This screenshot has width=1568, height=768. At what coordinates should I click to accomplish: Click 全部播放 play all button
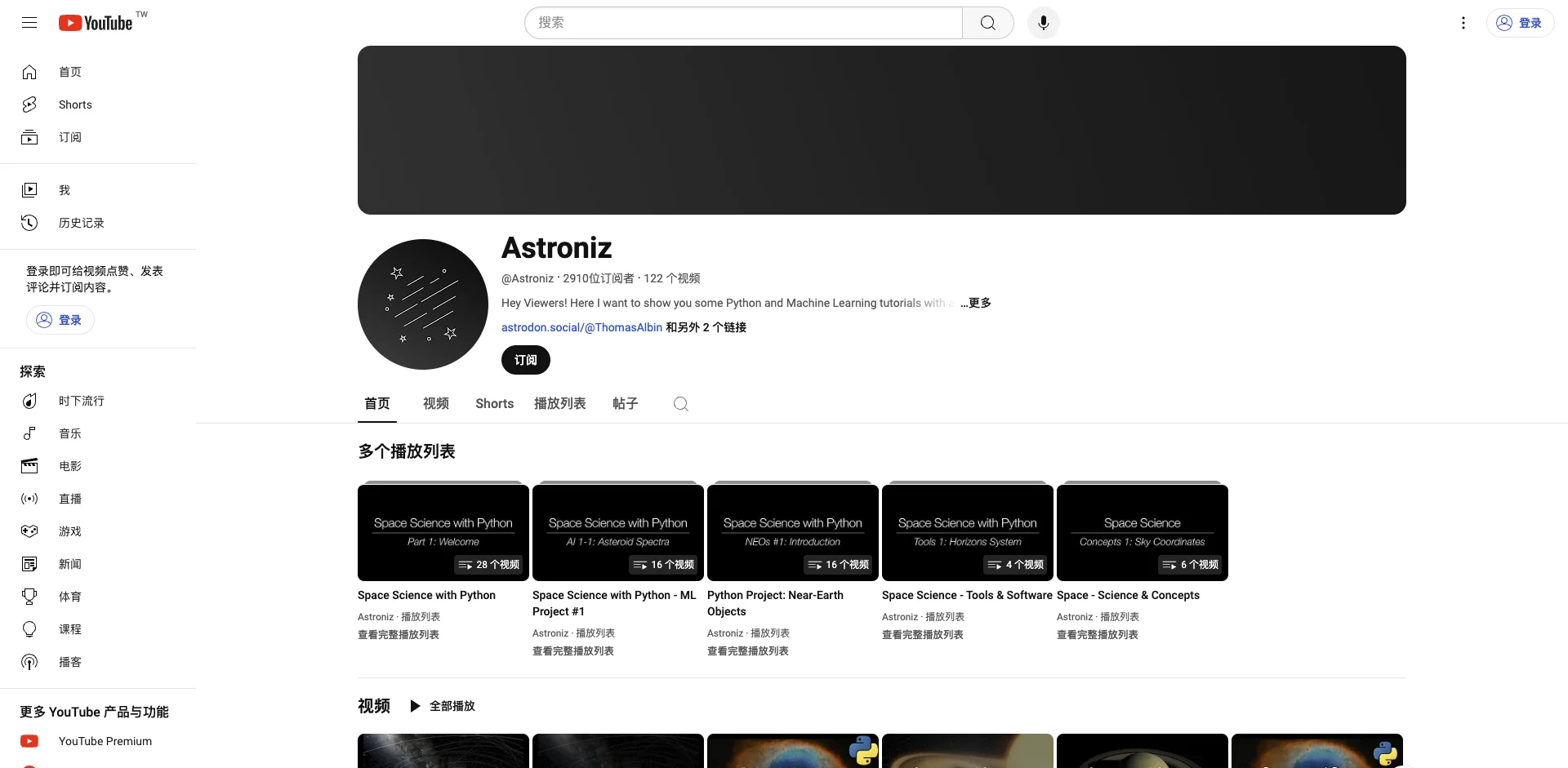[x=442, y=706]
